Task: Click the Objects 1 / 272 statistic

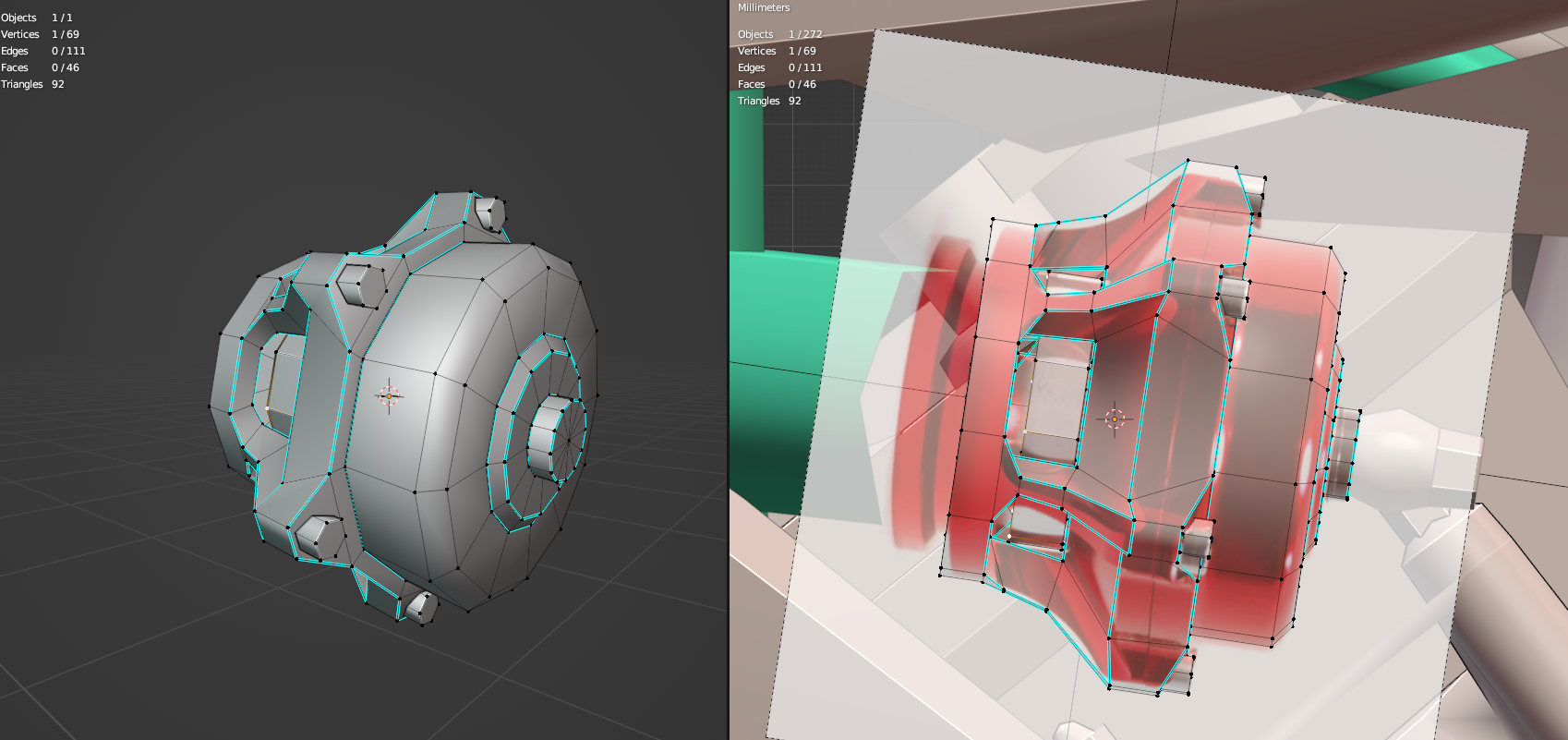Action: click(x=780, y=34)
